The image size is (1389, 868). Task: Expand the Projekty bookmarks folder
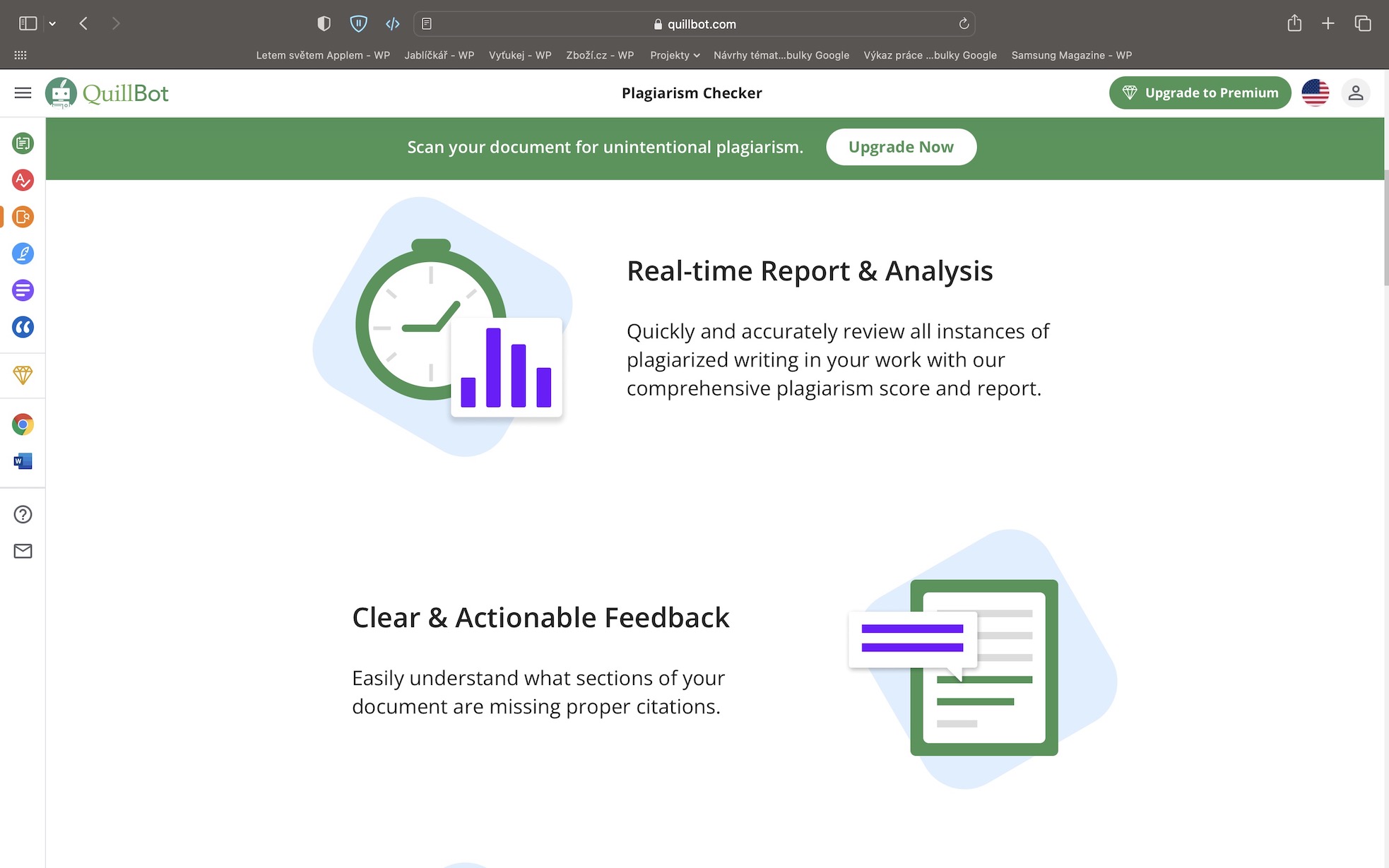pyautogui.click(x=674, y=55)
